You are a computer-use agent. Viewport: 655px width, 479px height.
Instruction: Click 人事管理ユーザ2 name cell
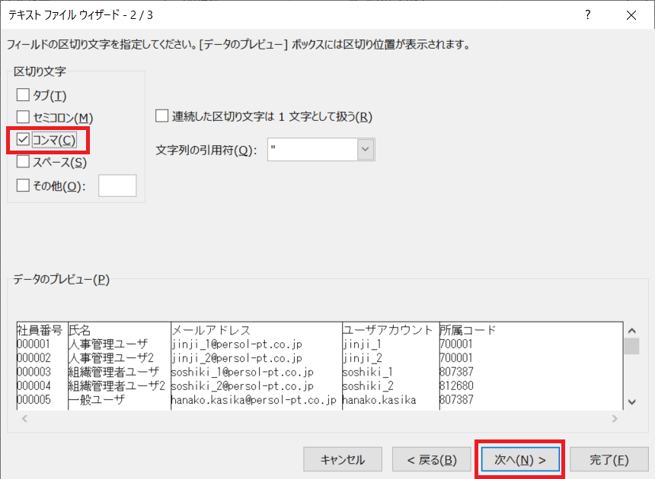[x=111, y=358]
